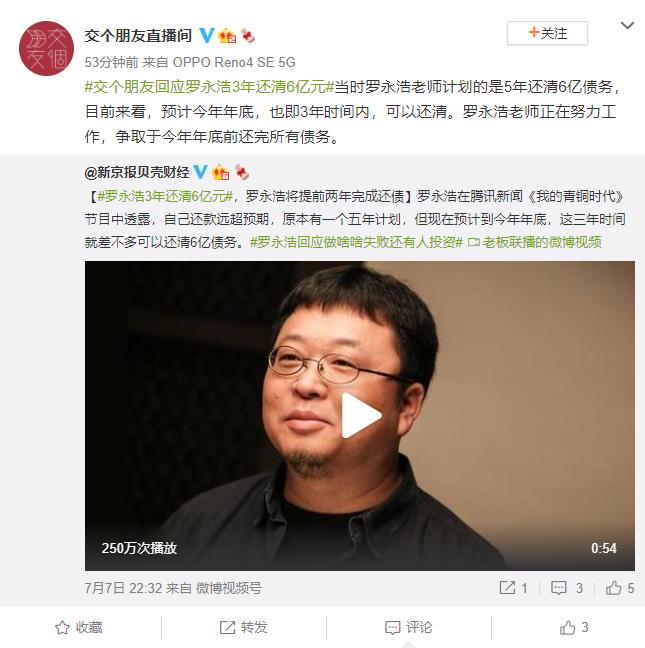Click the blue V badge beside 新京报贝壳财经
The height and width of the screenshot is (648, 645).
click(201, 172)
